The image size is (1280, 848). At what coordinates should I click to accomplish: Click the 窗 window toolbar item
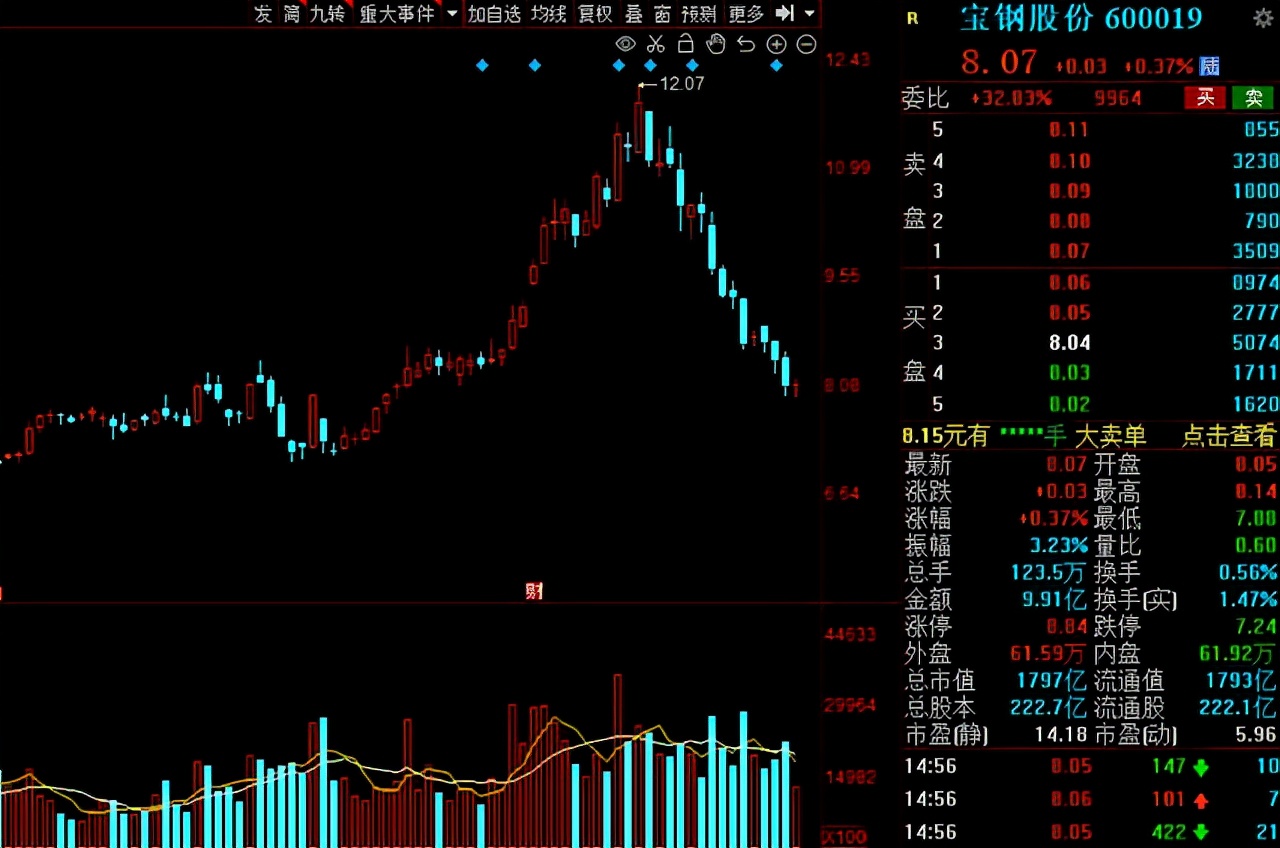click(x=662, y=14)
